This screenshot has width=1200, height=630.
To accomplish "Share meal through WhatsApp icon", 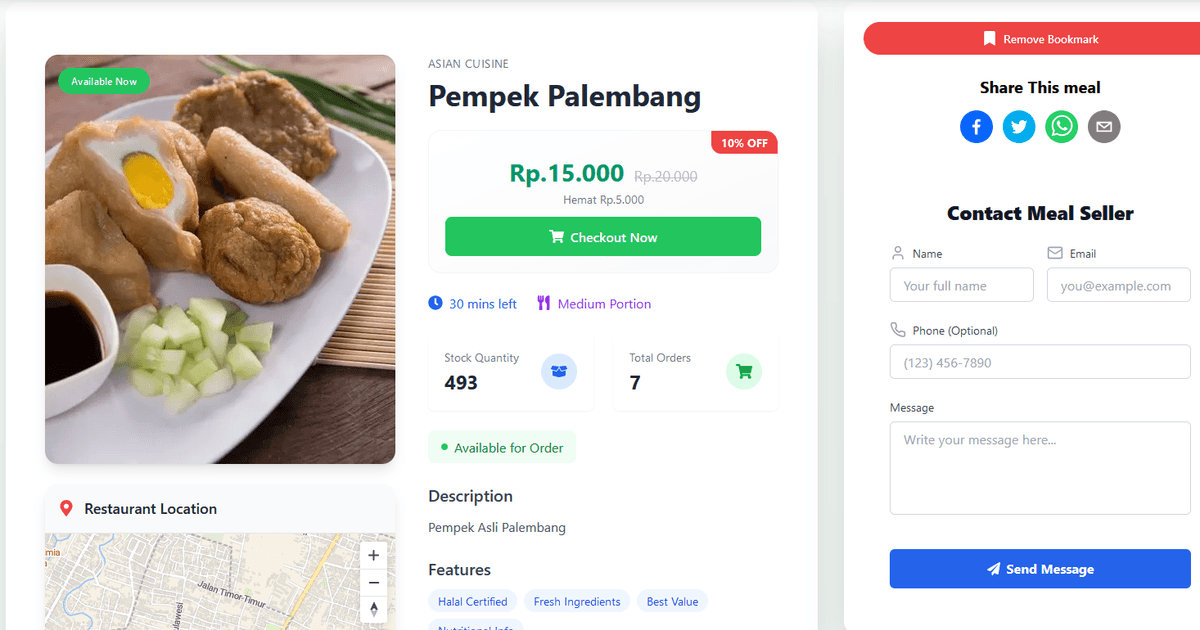I will (1062, 127).
